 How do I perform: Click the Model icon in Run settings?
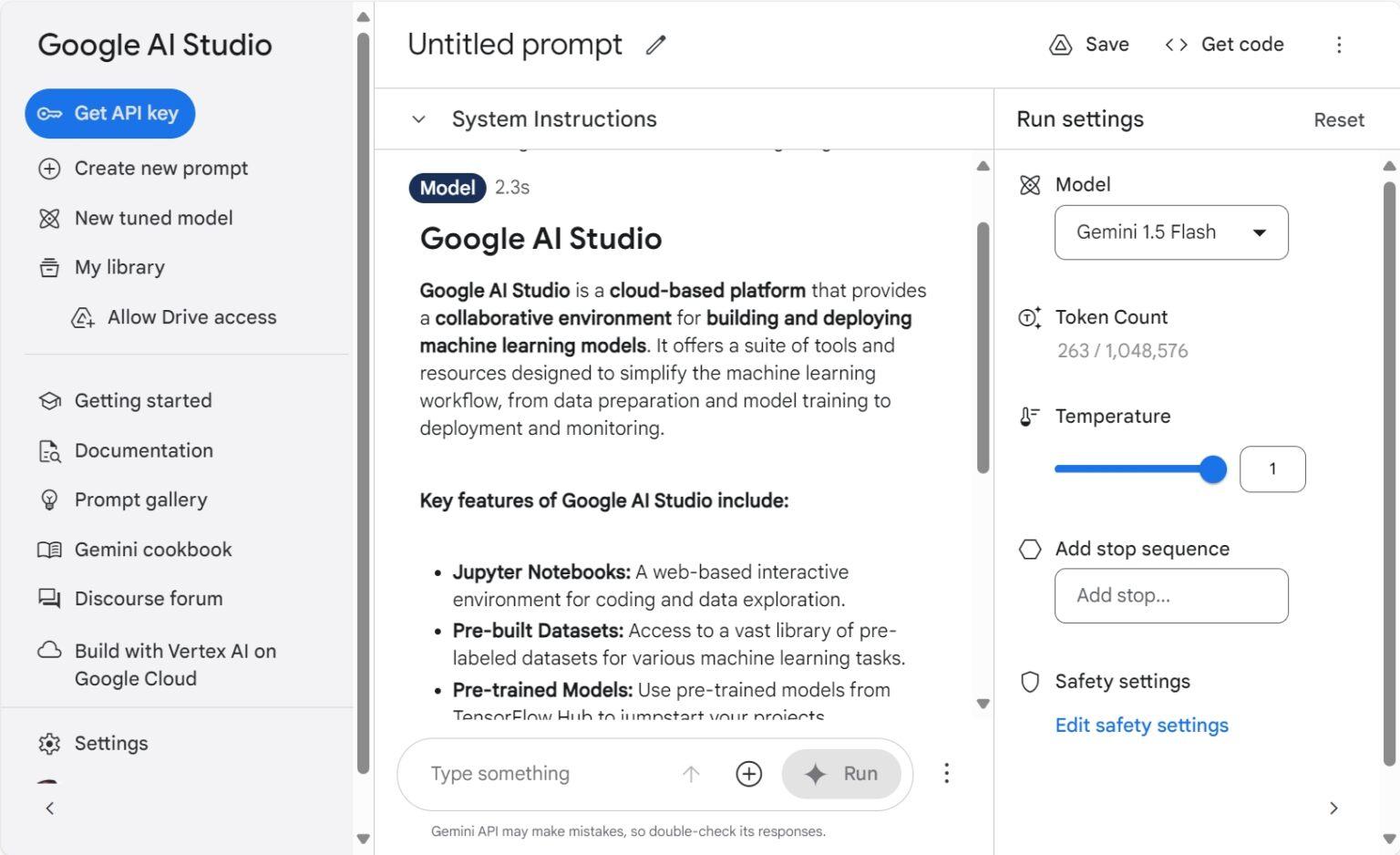click(1030, 185)
